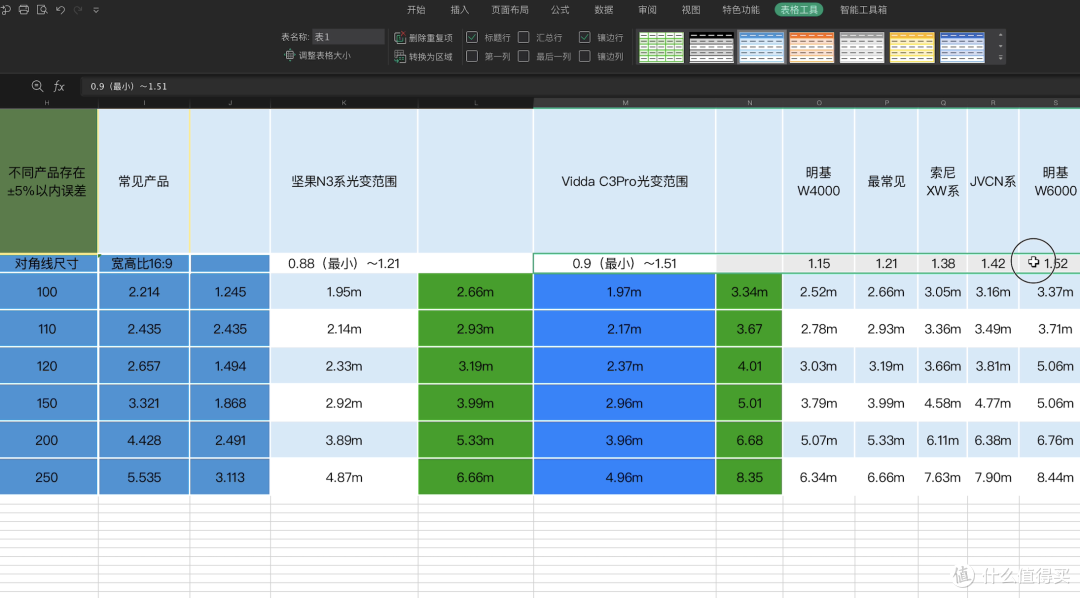Select the 宽高比16:9 cell
Viewport: 1080px width, 598px height.
click(x=143, y=263)
